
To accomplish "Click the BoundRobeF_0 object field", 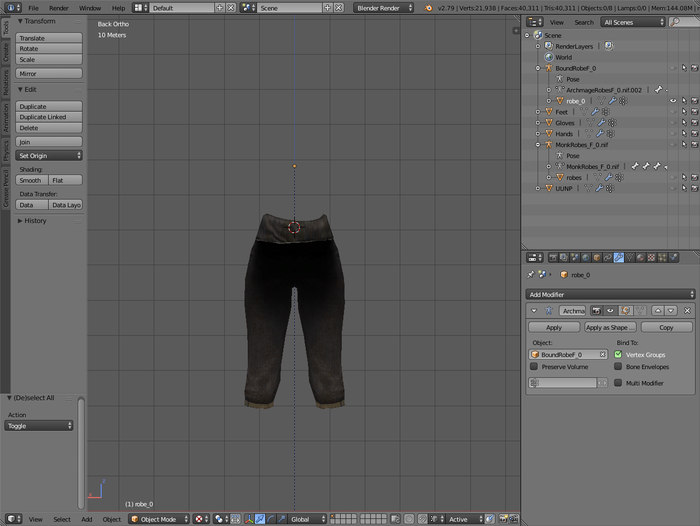I will (568, 354).
